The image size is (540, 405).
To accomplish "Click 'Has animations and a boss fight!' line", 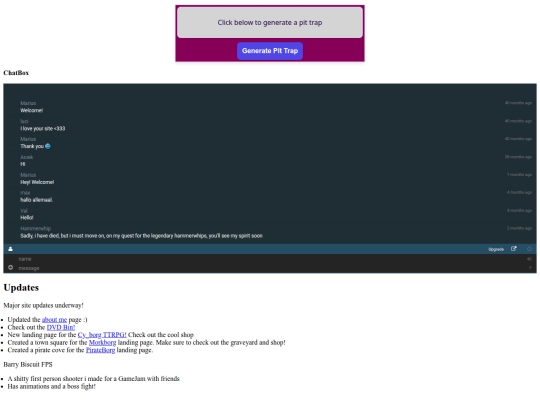I will [51, 386].
